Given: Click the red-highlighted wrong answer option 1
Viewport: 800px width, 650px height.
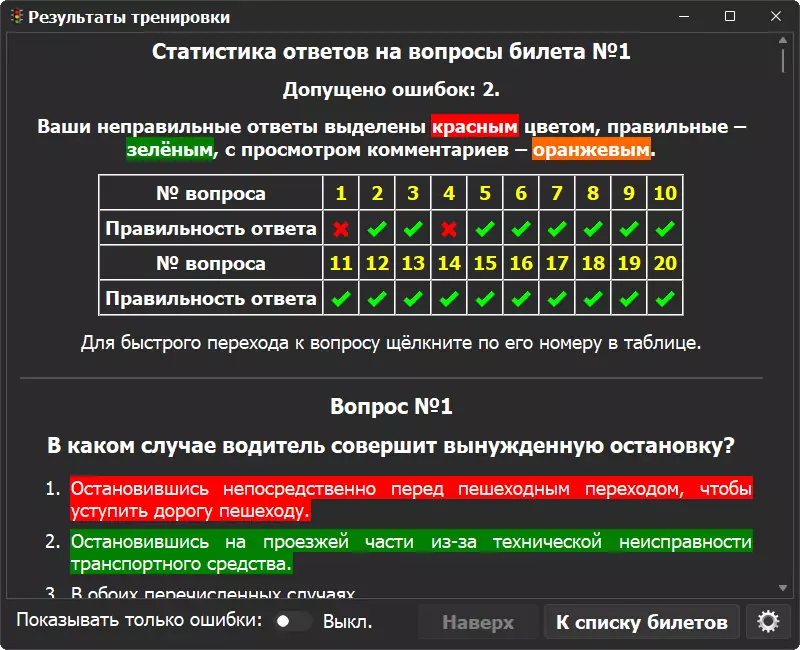Looking at the screenshot, I should click(x=411, y=499).
